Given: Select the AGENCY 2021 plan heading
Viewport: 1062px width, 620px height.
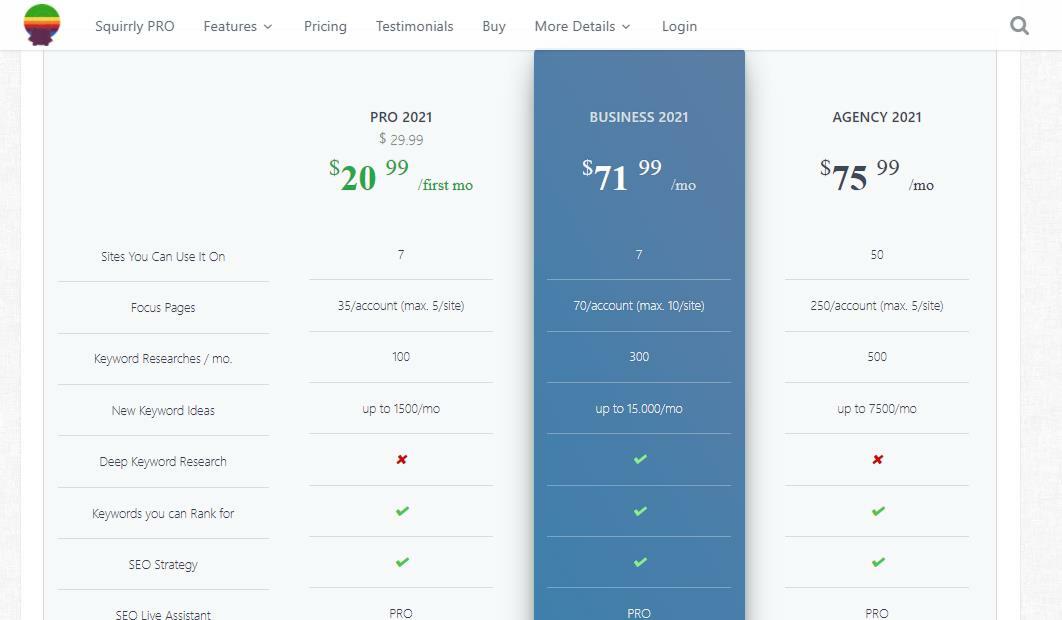Looking at the screenshot, I should click(x=877, y=117).
